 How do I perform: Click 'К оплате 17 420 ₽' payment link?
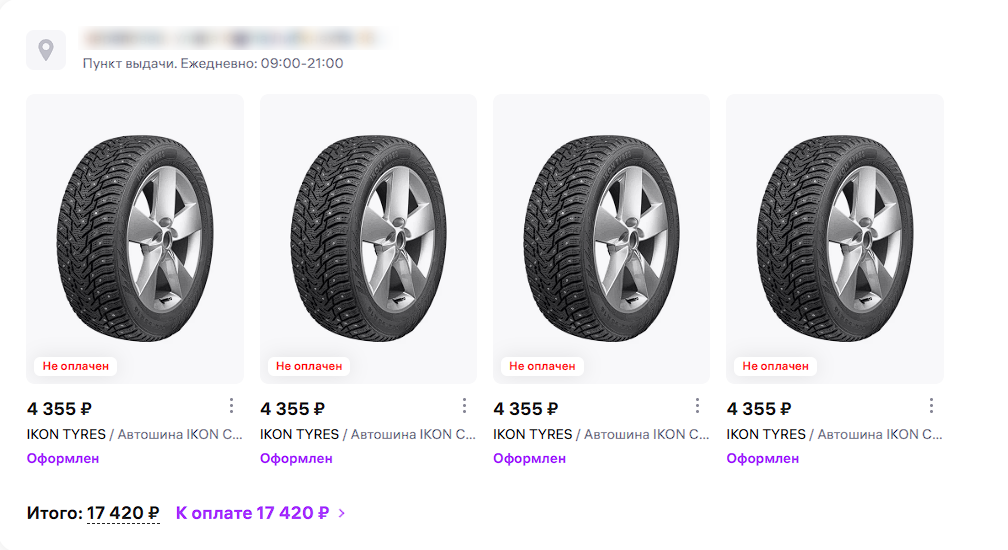[x=252, y=513]
